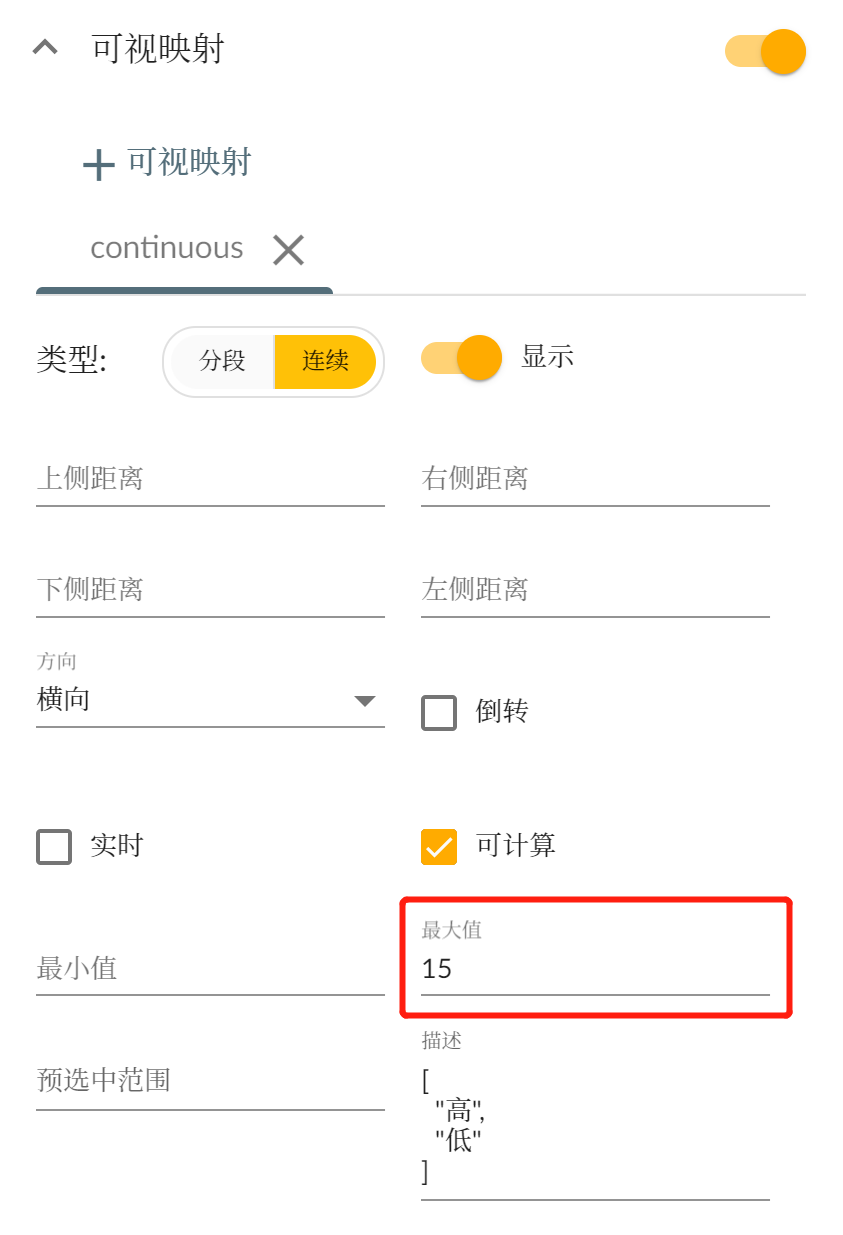843x1235 pixels.
Task: Check the 实时 checkbox
Action: (54, 847)
